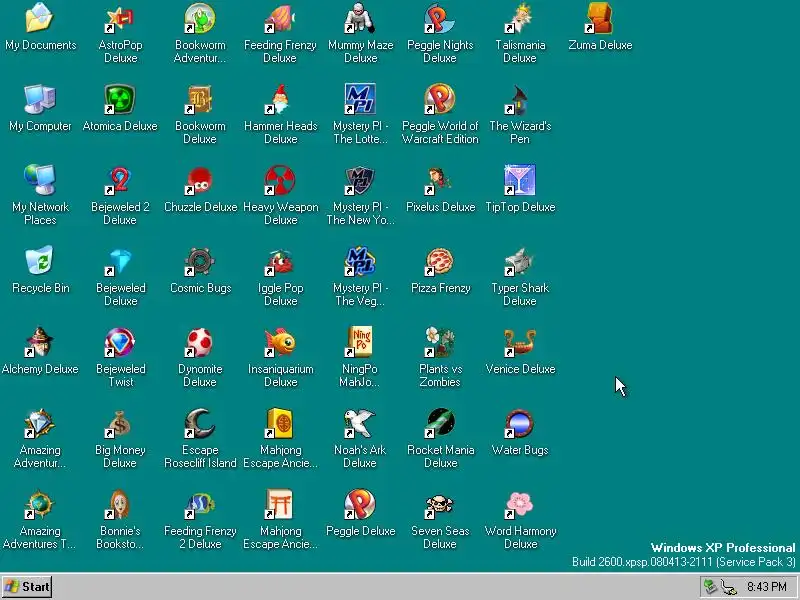Select the TipTop Deluxe martini icon

(x=520, y=180)
